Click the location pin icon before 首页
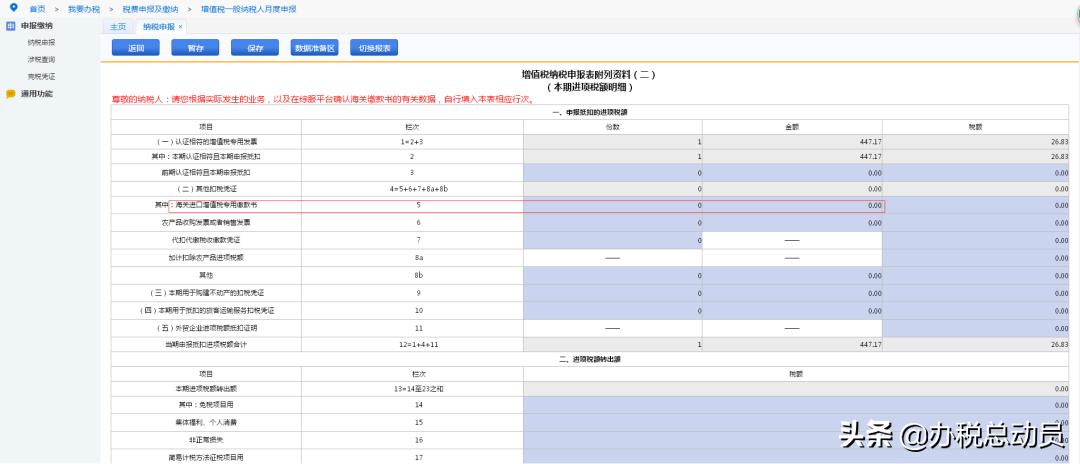 tap(13, 8)
